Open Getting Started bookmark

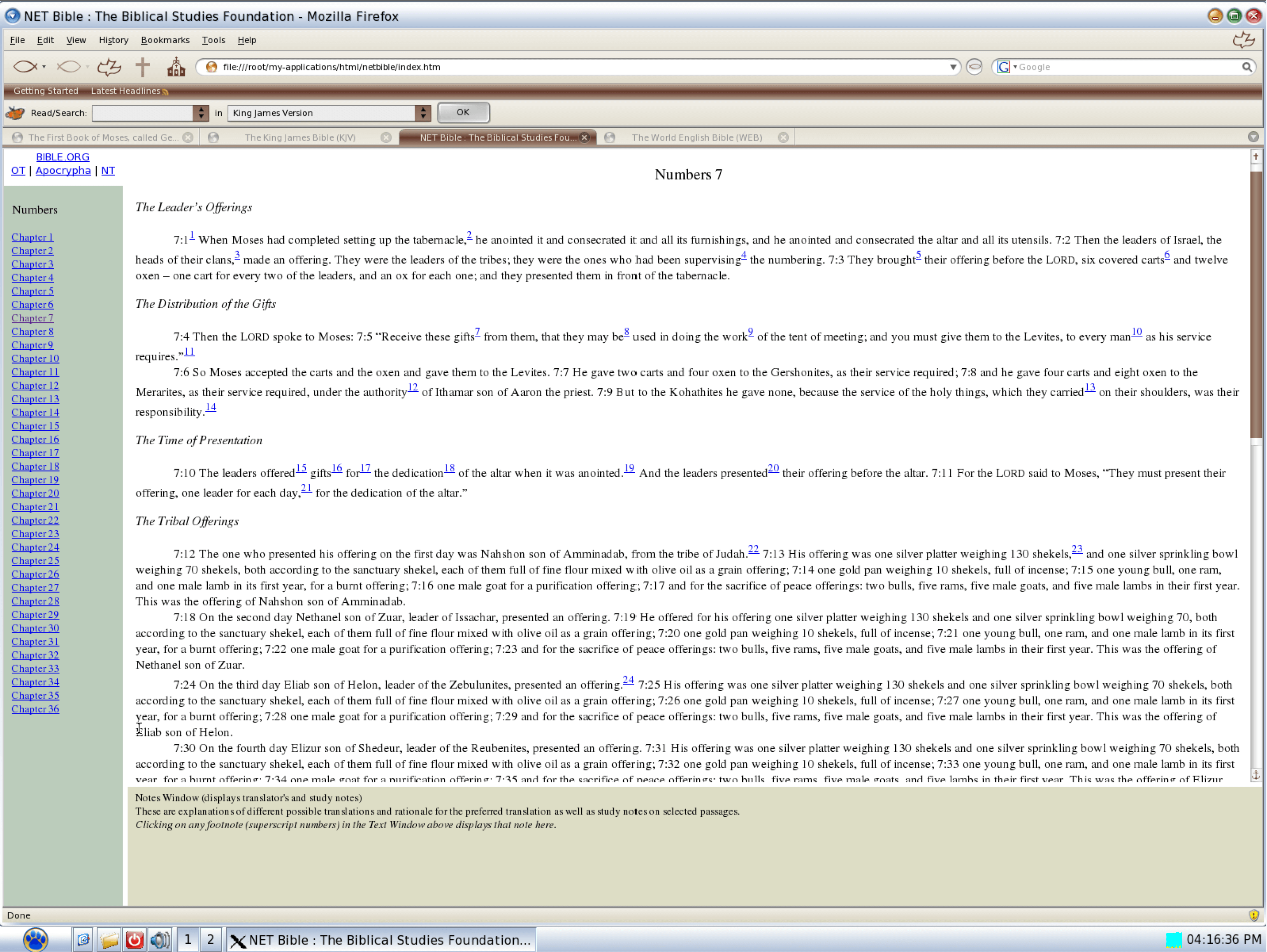click(46, 91)
